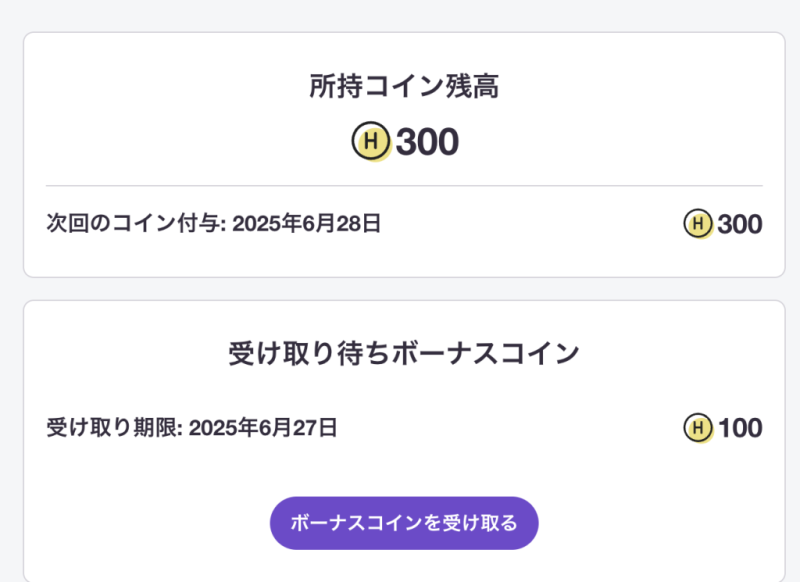Click the coin icon in the 次回のコイン付与 row
The image size is (800, 582).
[698, 225]
